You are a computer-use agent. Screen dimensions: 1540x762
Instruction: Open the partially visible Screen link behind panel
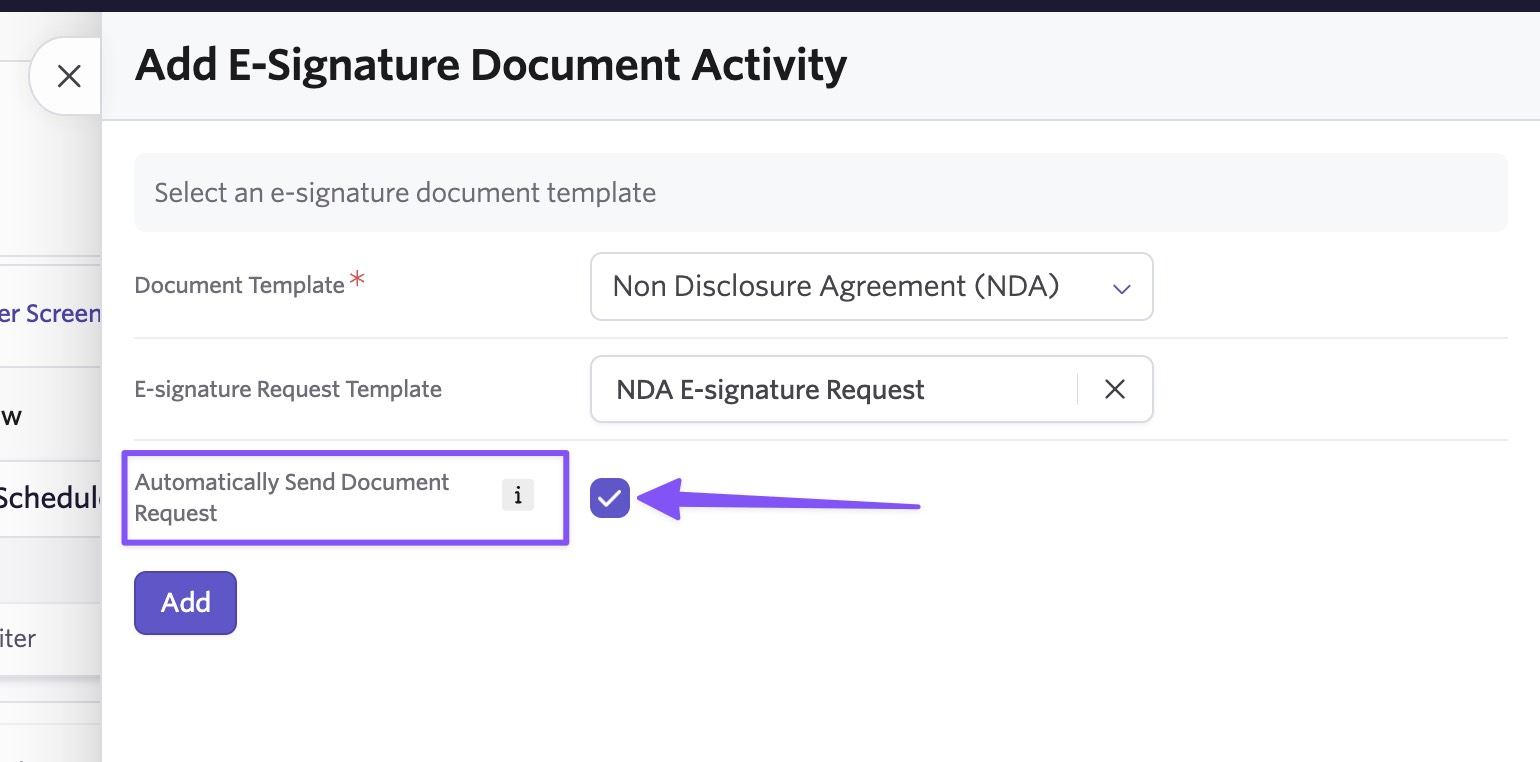tap(50, 313)
